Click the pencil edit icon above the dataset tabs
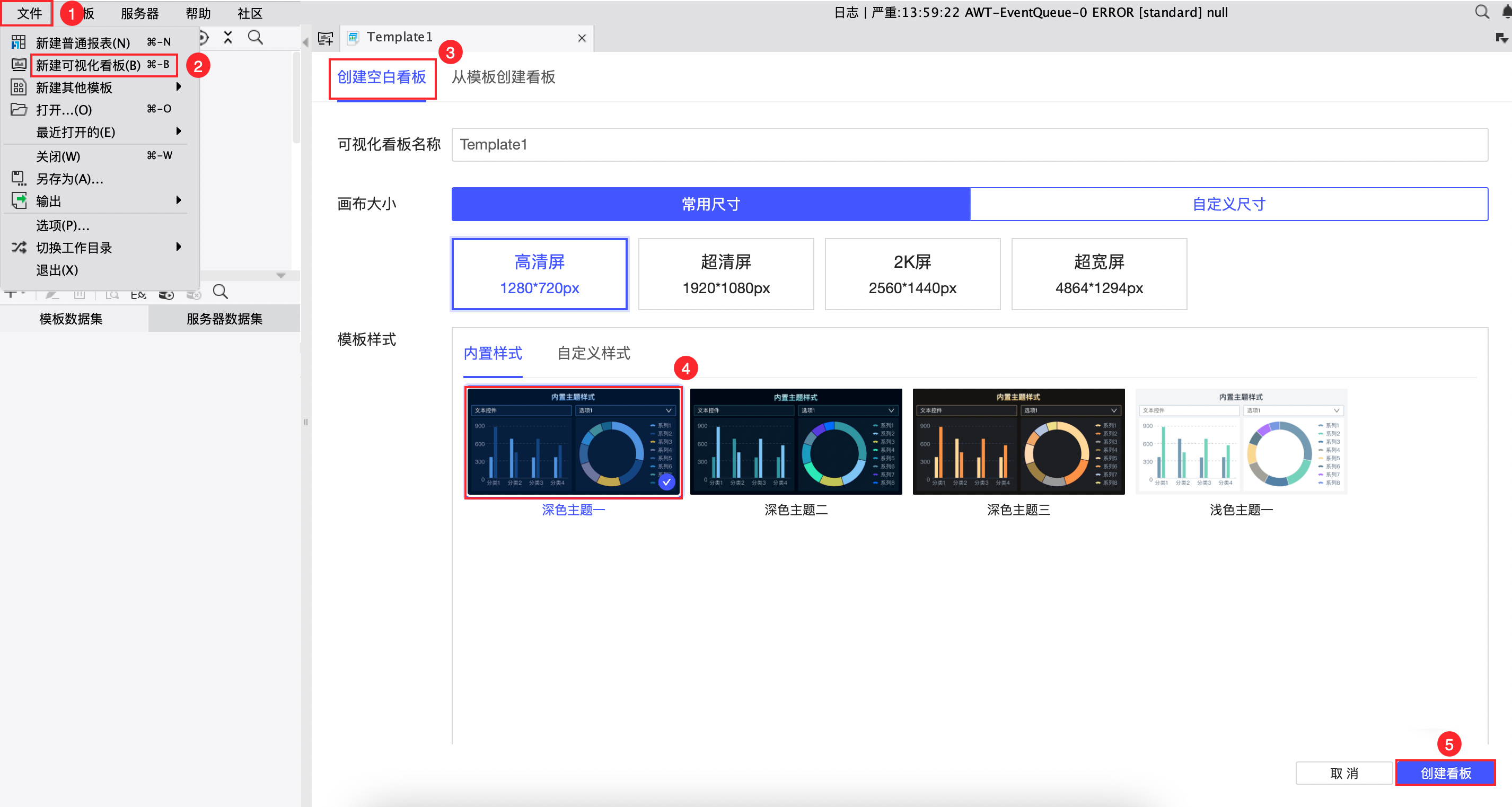Screen dimensions: 1512x807 pyautogui.click(x=51, y=294)
